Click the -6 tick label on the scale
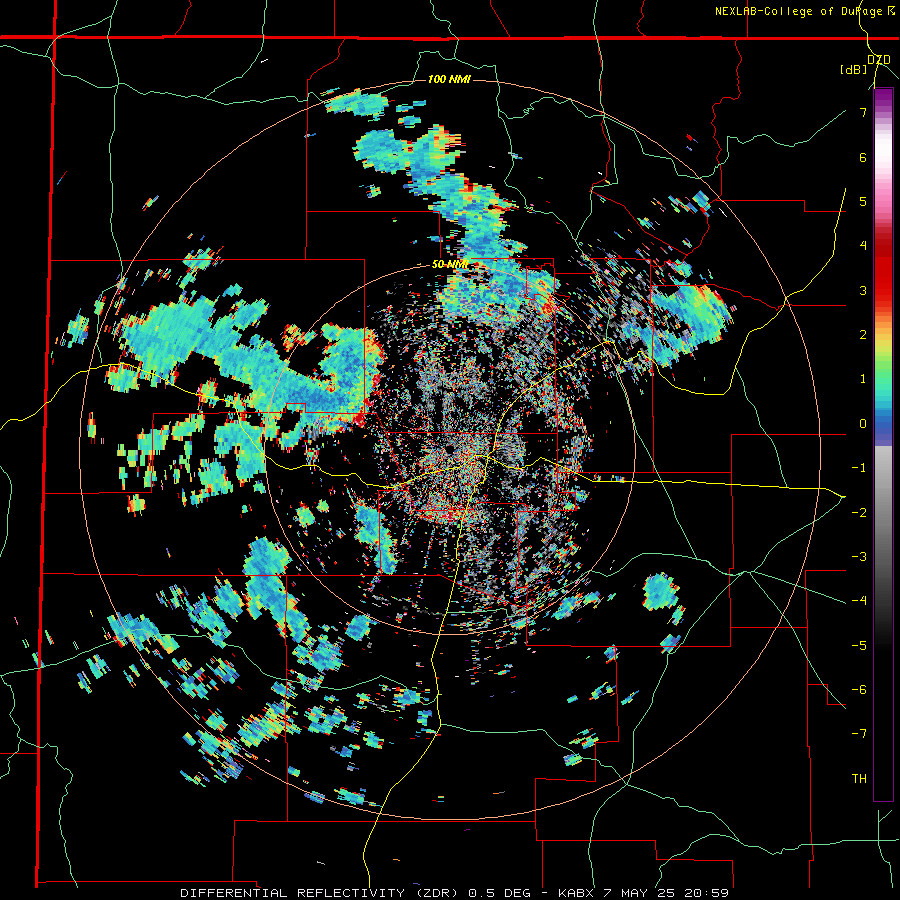Screen dimensions: 900x900 [x=859, y=690]
